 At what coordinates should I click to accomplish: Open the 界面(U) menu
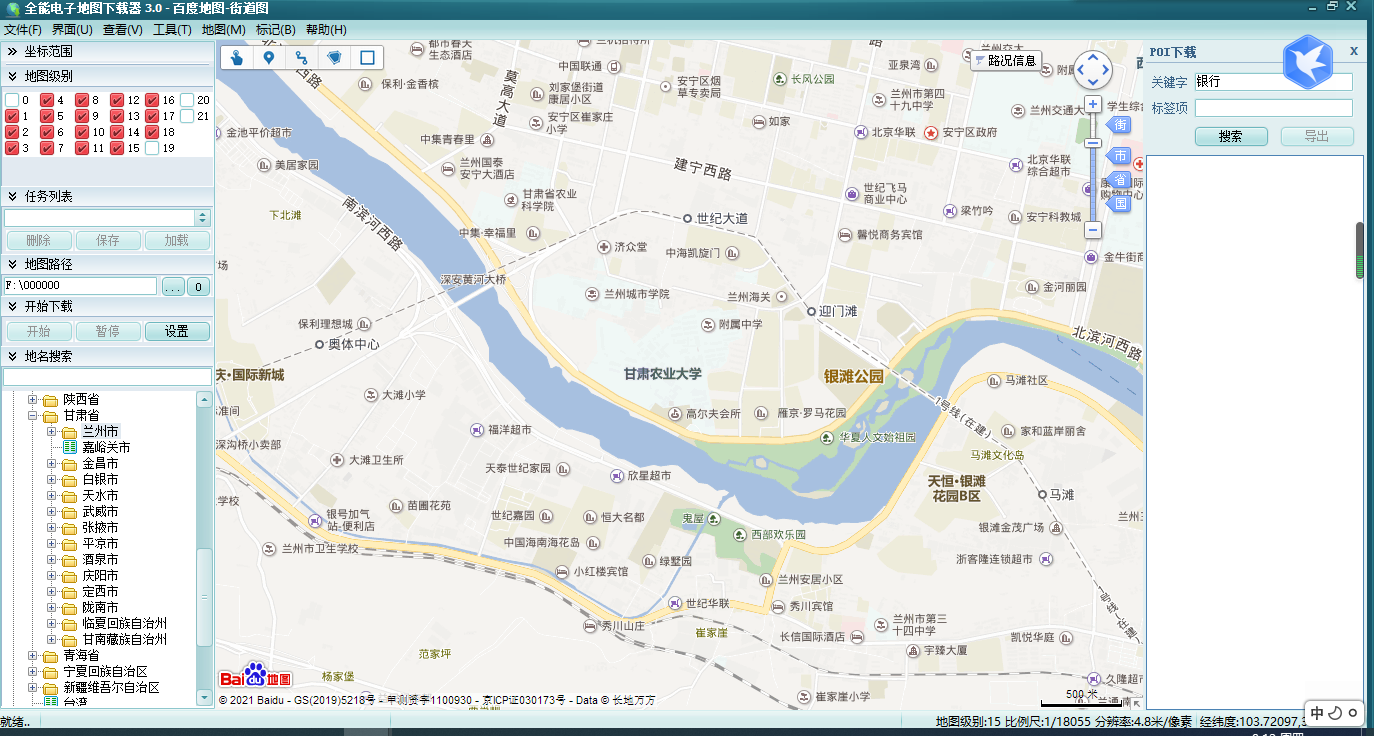(72, 30)
